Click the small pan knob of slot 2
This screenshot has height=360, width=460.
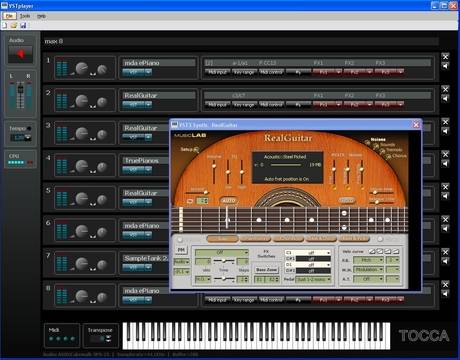102,102
